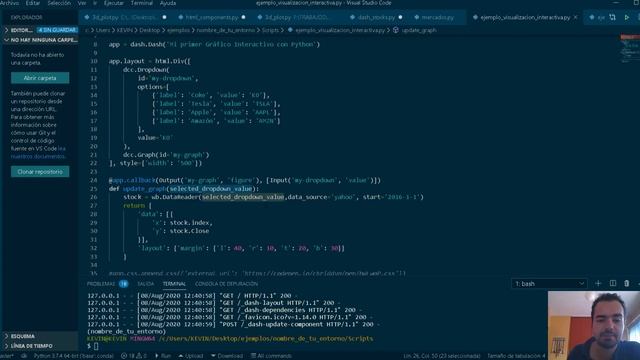
Task: Click the unsaved dot on first 3d_plot.py tab
Action: tap(164, 18)
